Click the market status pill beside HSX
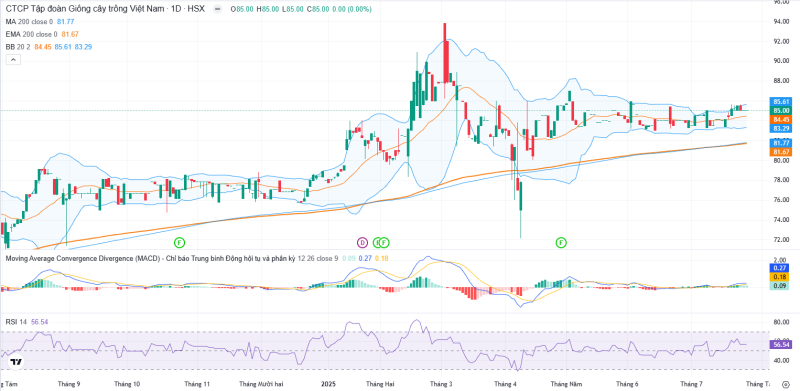 (217, 10)
